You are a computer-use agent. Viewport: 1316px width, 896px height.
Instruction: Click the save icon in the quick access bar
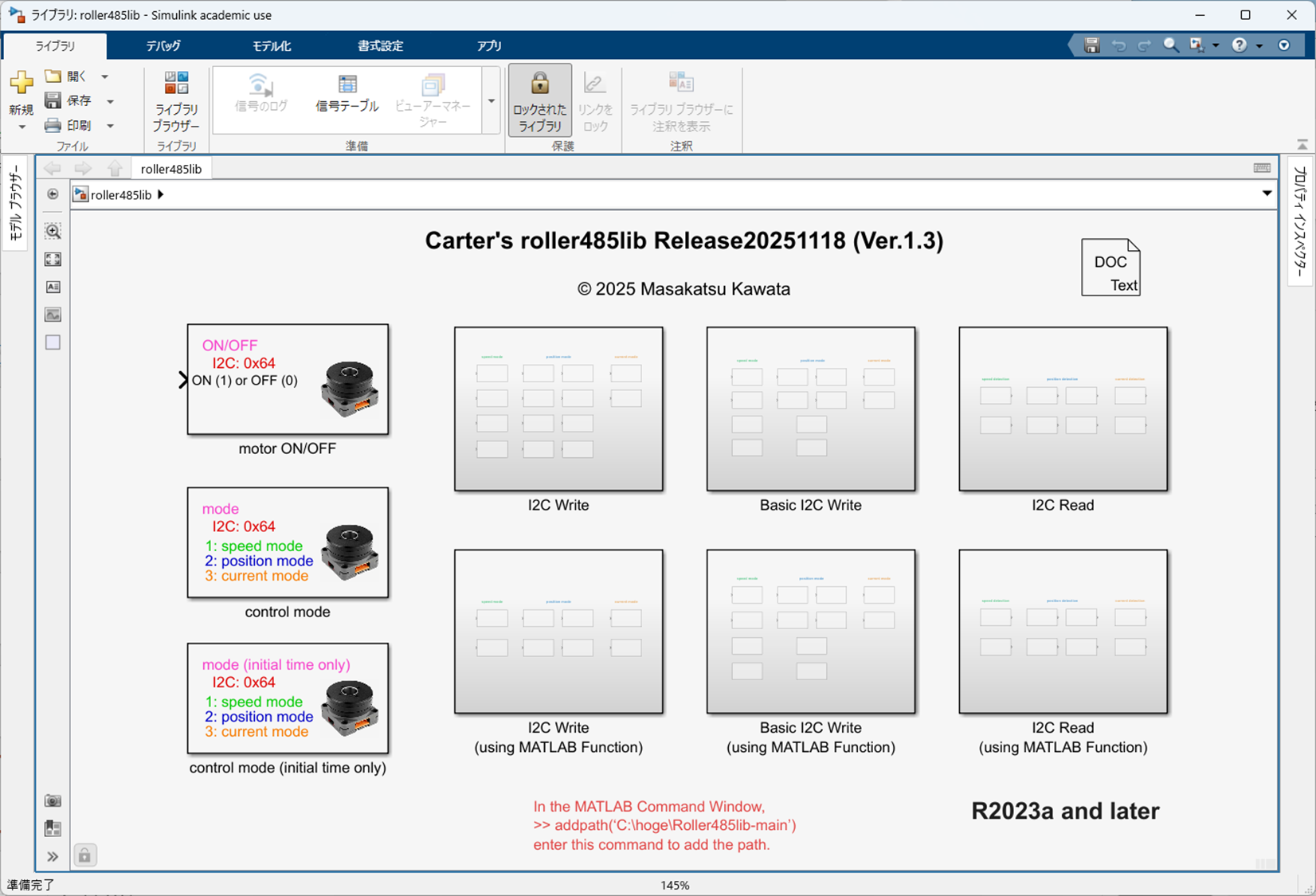1092,45
